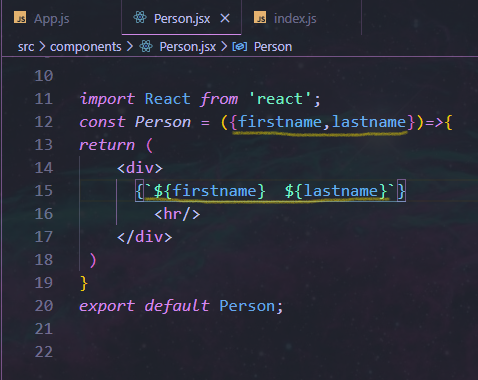Click the JS icon on App.js tab

(x=20, y=18)
